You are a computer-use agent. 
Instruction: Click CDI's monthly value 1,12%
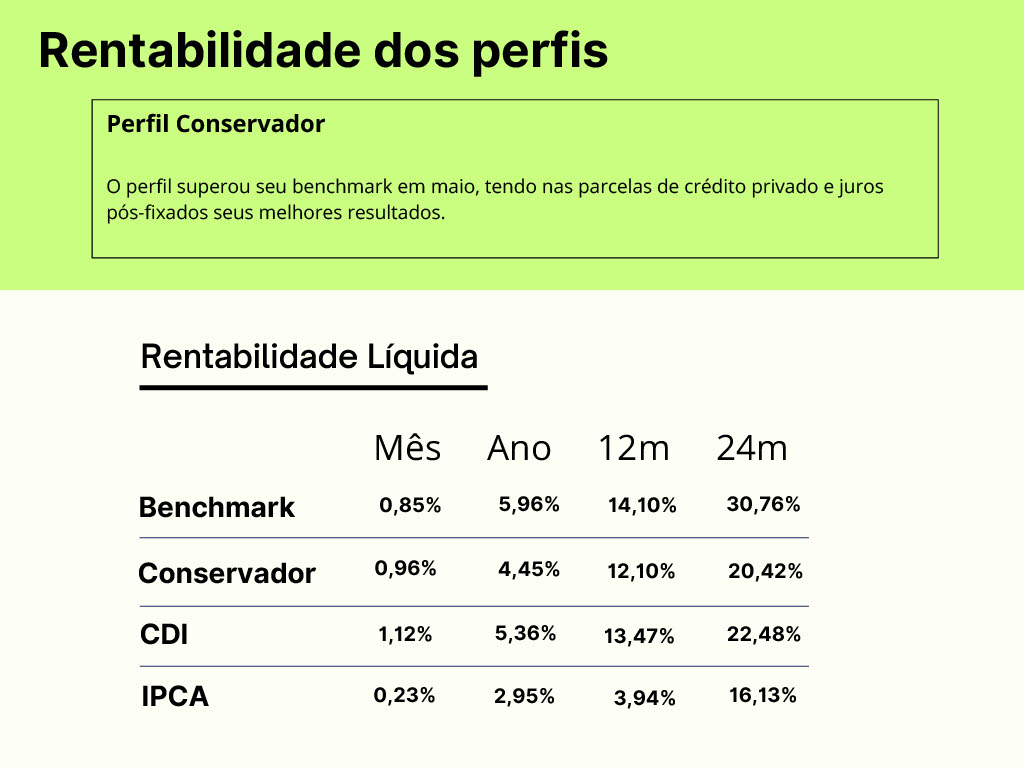tap(405, 633)
